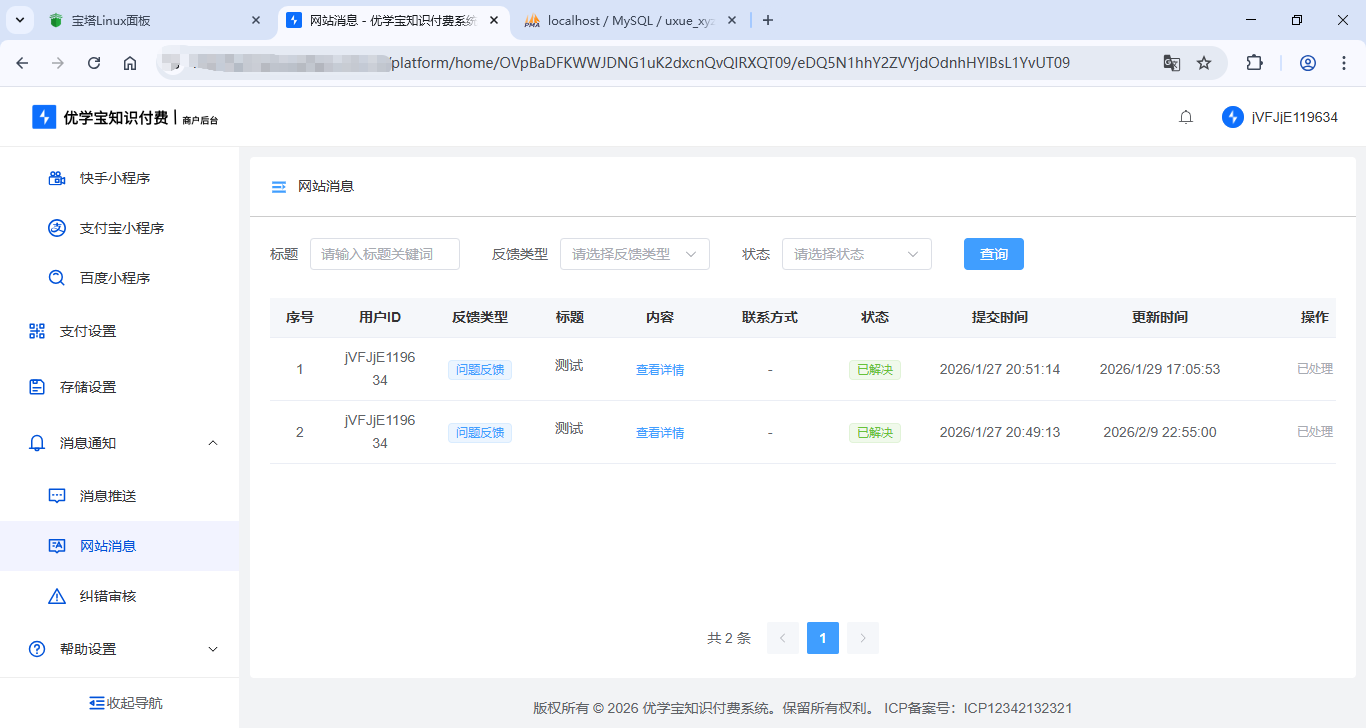Expand the 帮助设置 menu group
The width and height of the screenshot is (1366, 728).
click(212, 649)
